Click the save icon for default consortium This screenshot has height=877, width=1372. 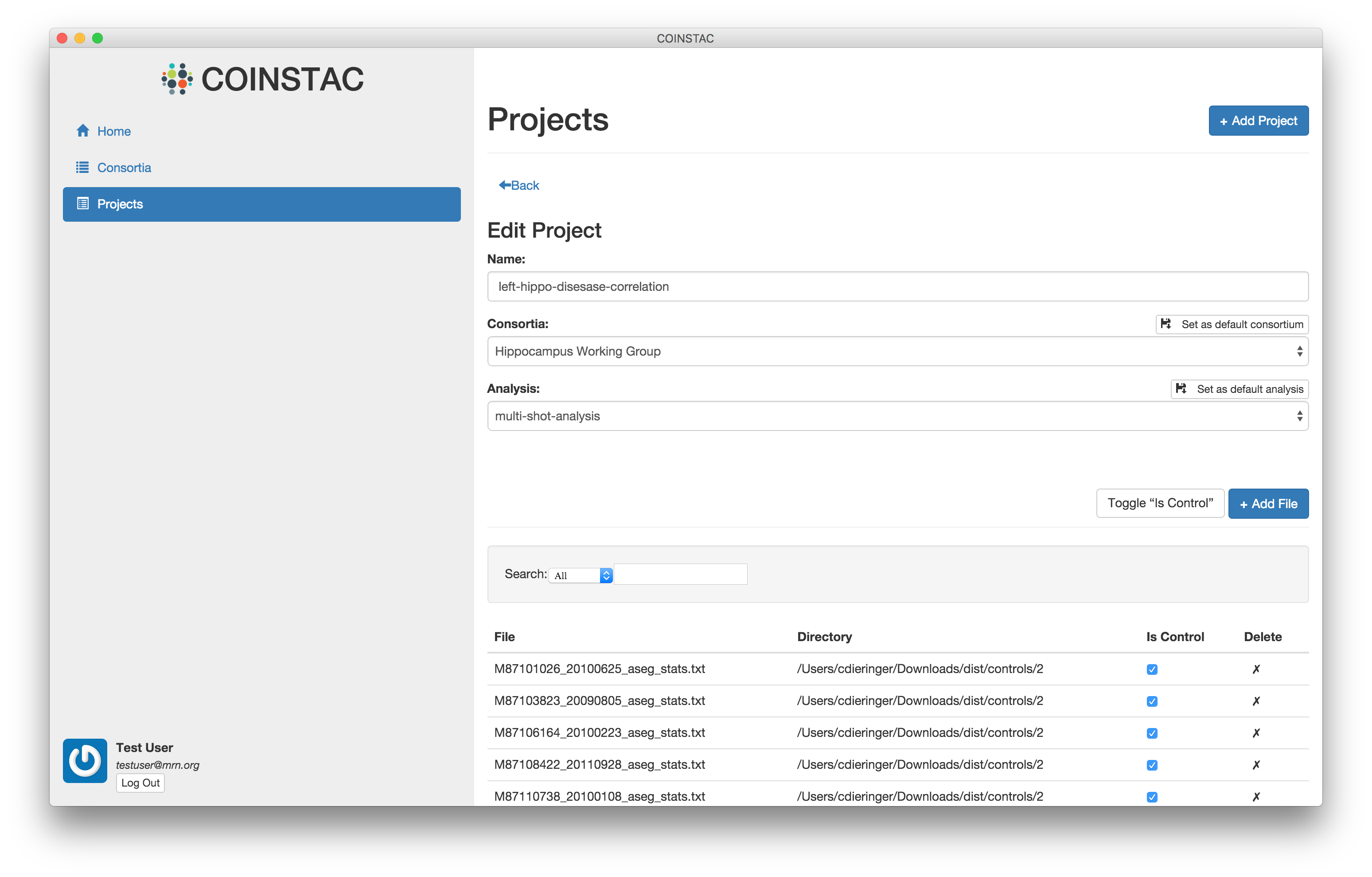1166,324
